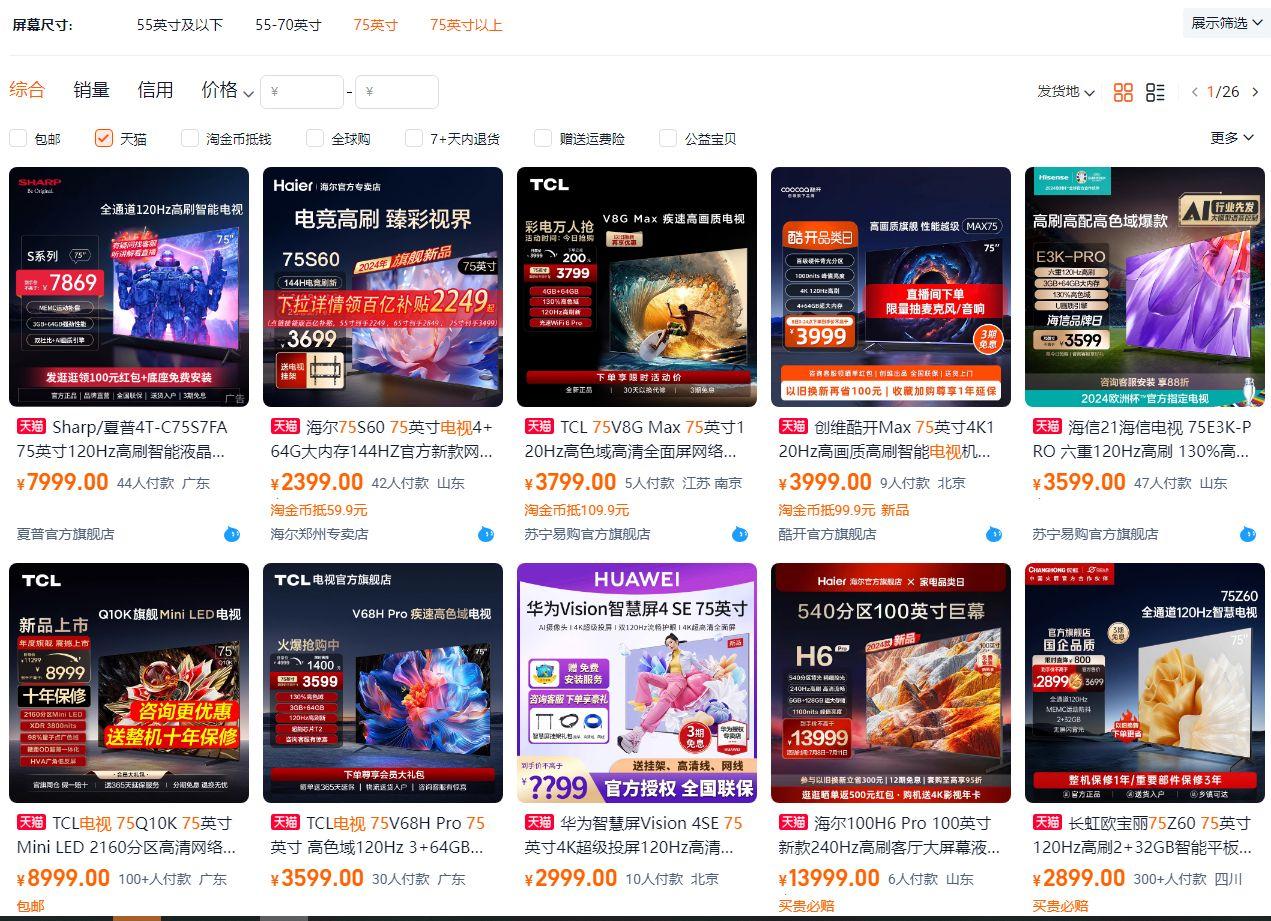Open TCL V8G Max product image
This screenshot has width=1271, height=921.
coord(637,287)
